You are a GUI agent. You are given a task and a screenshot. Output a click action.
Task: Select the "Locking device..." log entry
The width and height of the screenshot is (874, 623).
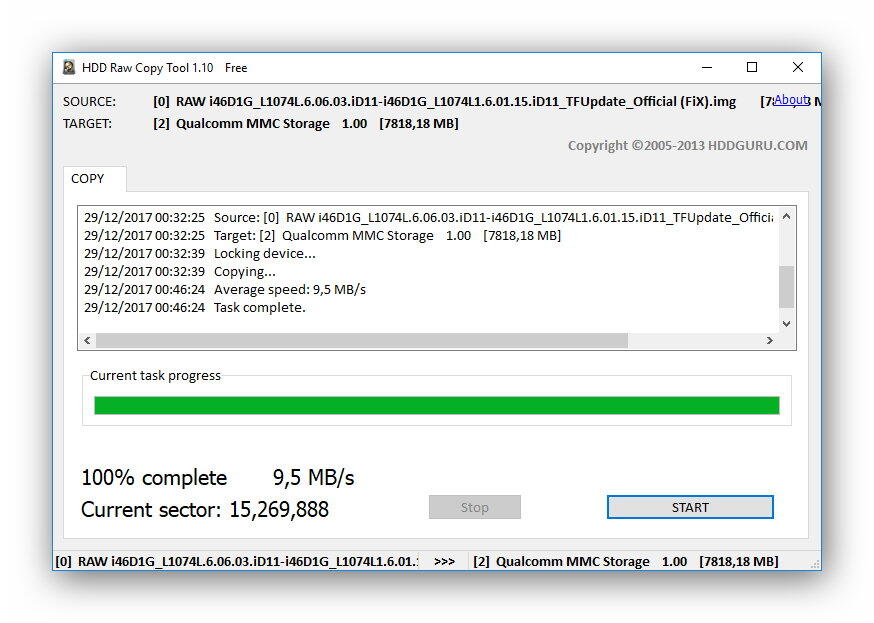click(x=264, y=253)
